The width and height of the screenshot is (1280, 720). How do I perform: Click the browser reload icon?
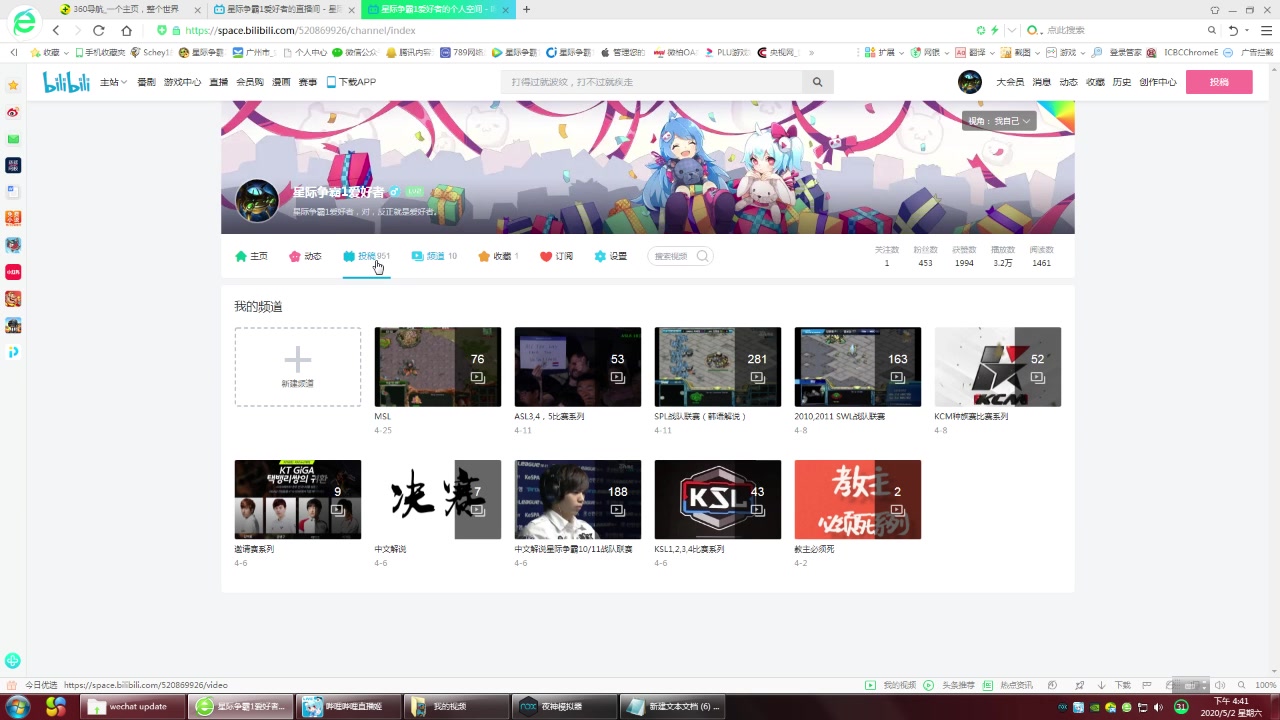[98, 30]
